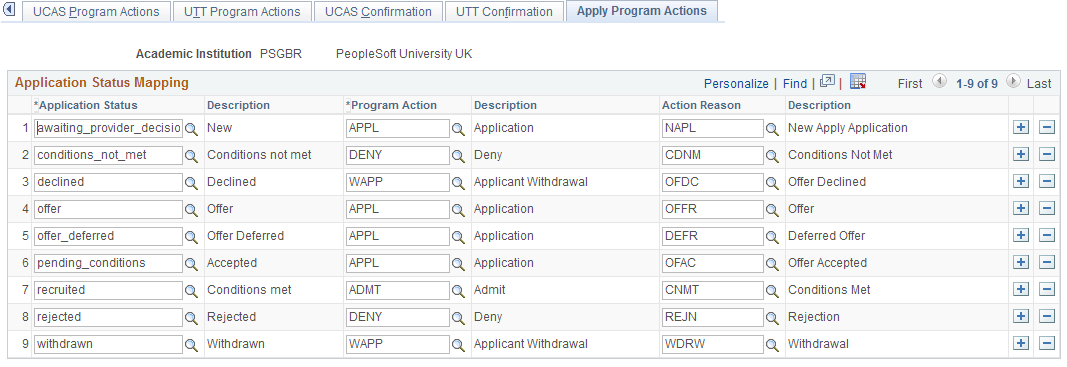Delete the offer row
This screenshot has width=1067, height=367.
point(1047,209)
